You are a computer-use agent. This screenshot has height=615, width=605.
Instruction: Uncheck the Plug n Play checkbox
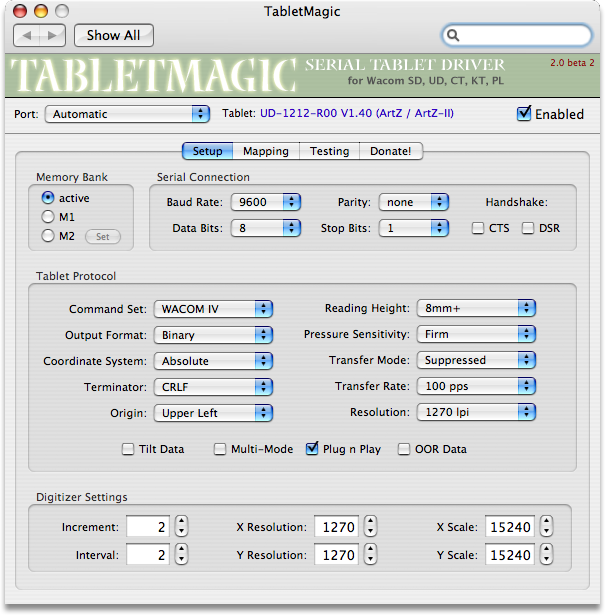pyautogui.click(x=312, y=448)
